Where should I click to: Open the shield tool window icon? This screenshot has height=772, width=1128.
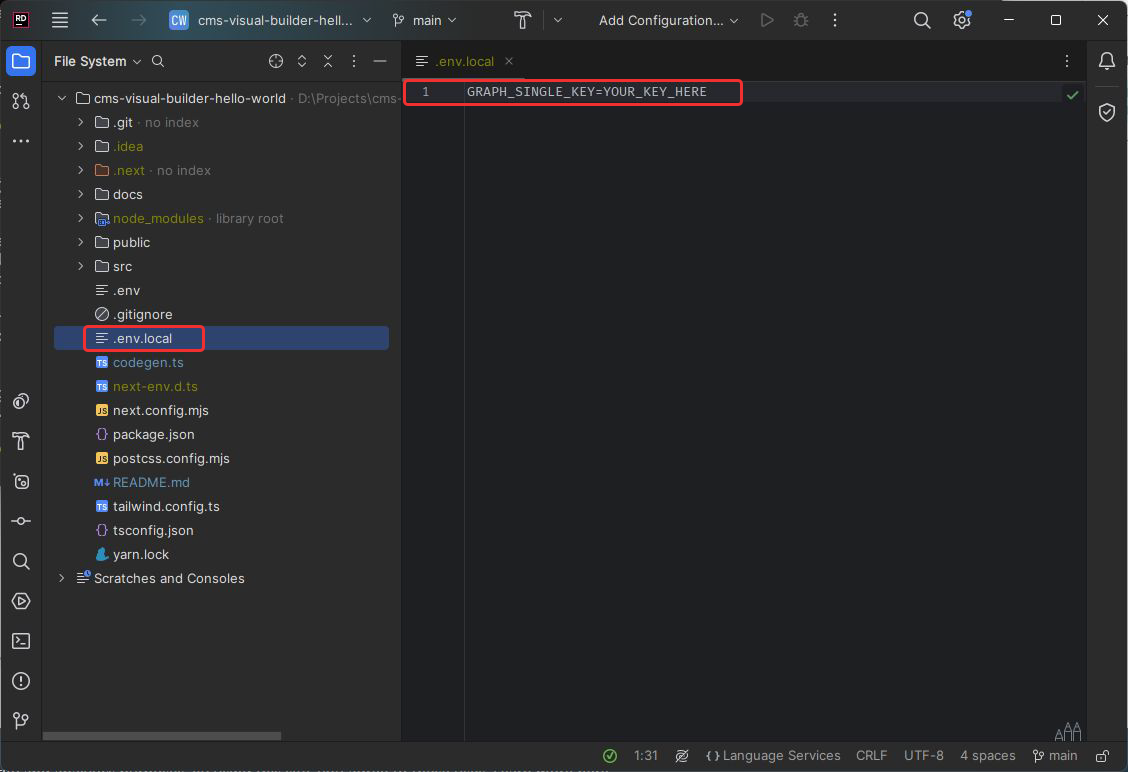pyautogui.click(x=1106, y=112)
